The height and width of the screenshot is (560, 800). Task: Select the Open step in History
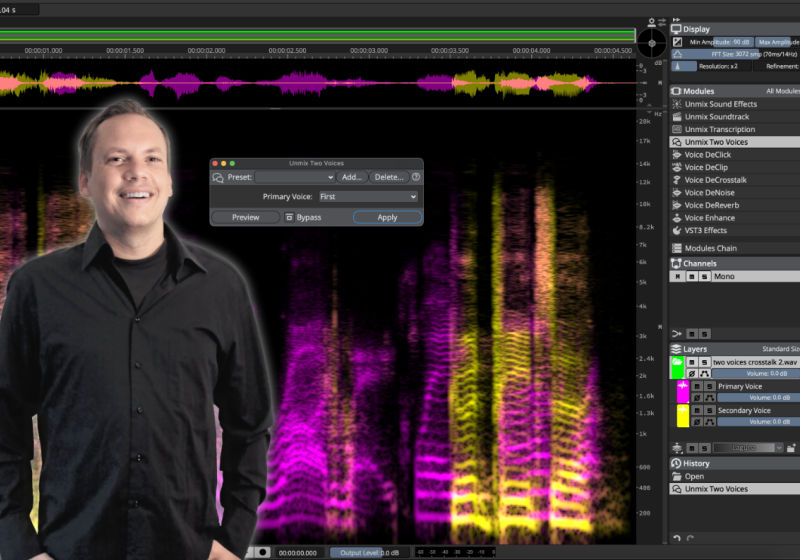tap(735, 476)
